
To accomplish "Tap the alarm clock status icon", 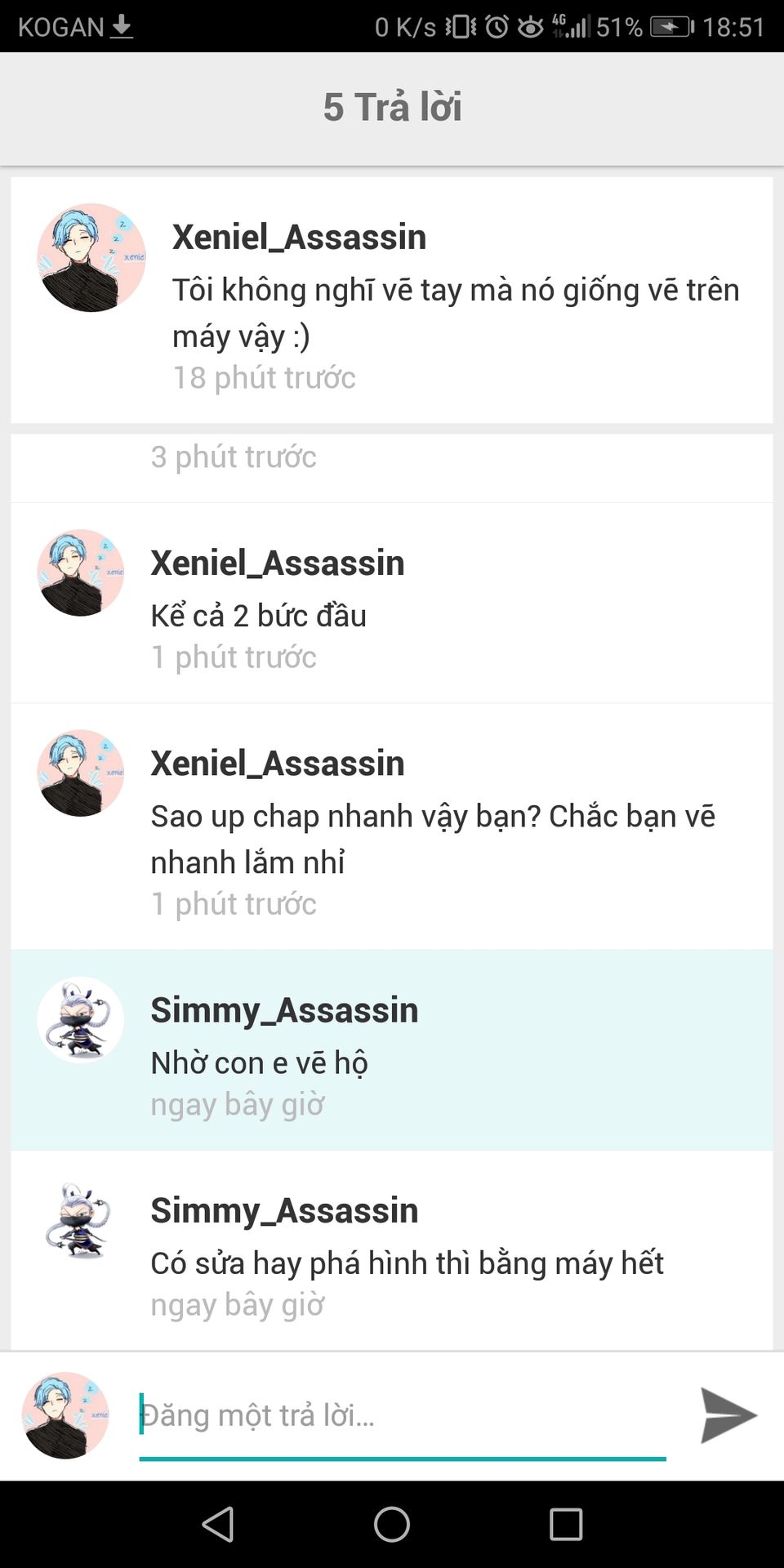I will pos(497,27).
